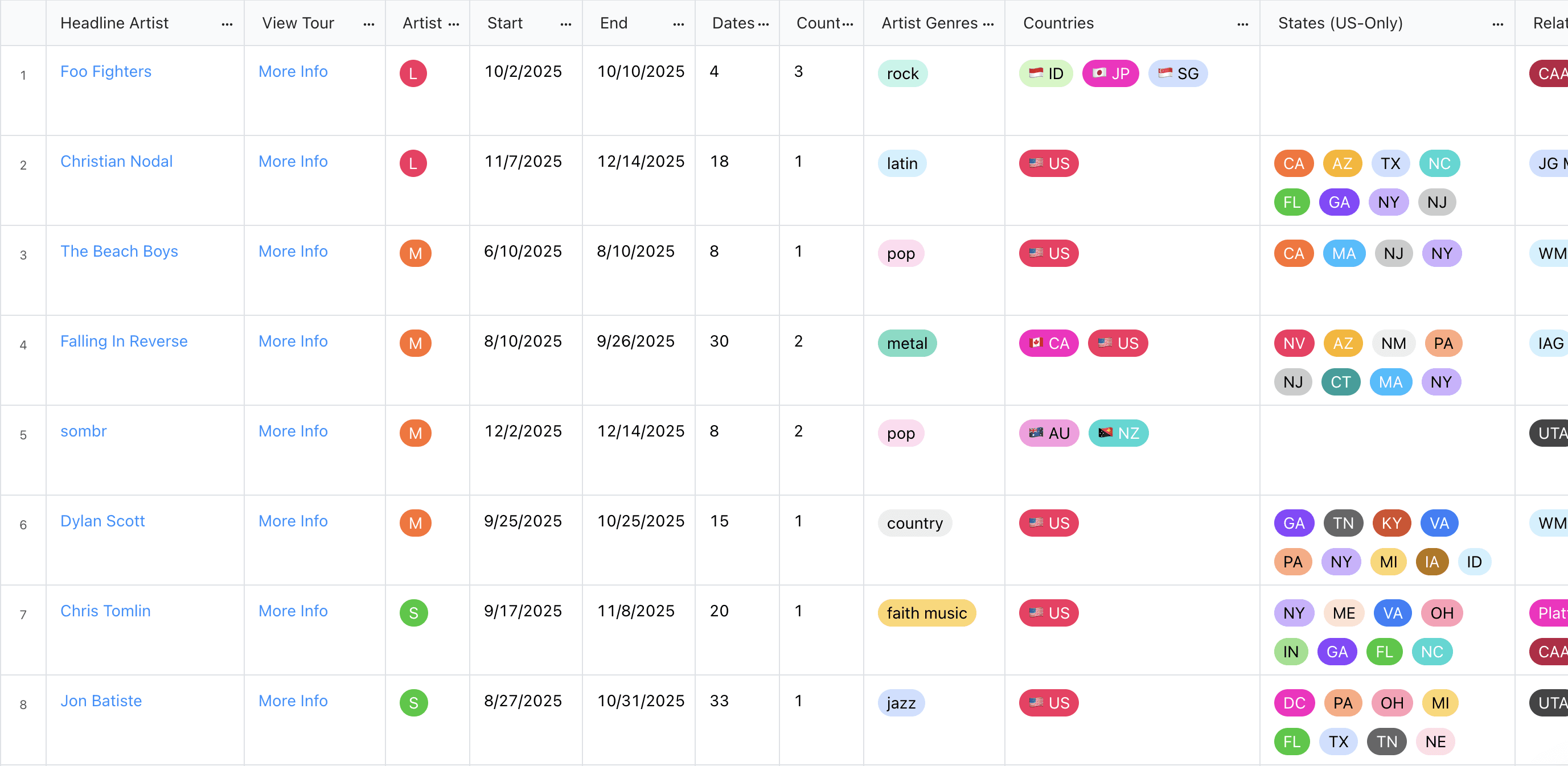
Task: Open the Countries column options menu
Action: pyautogui.click(x=1243, y=24)
